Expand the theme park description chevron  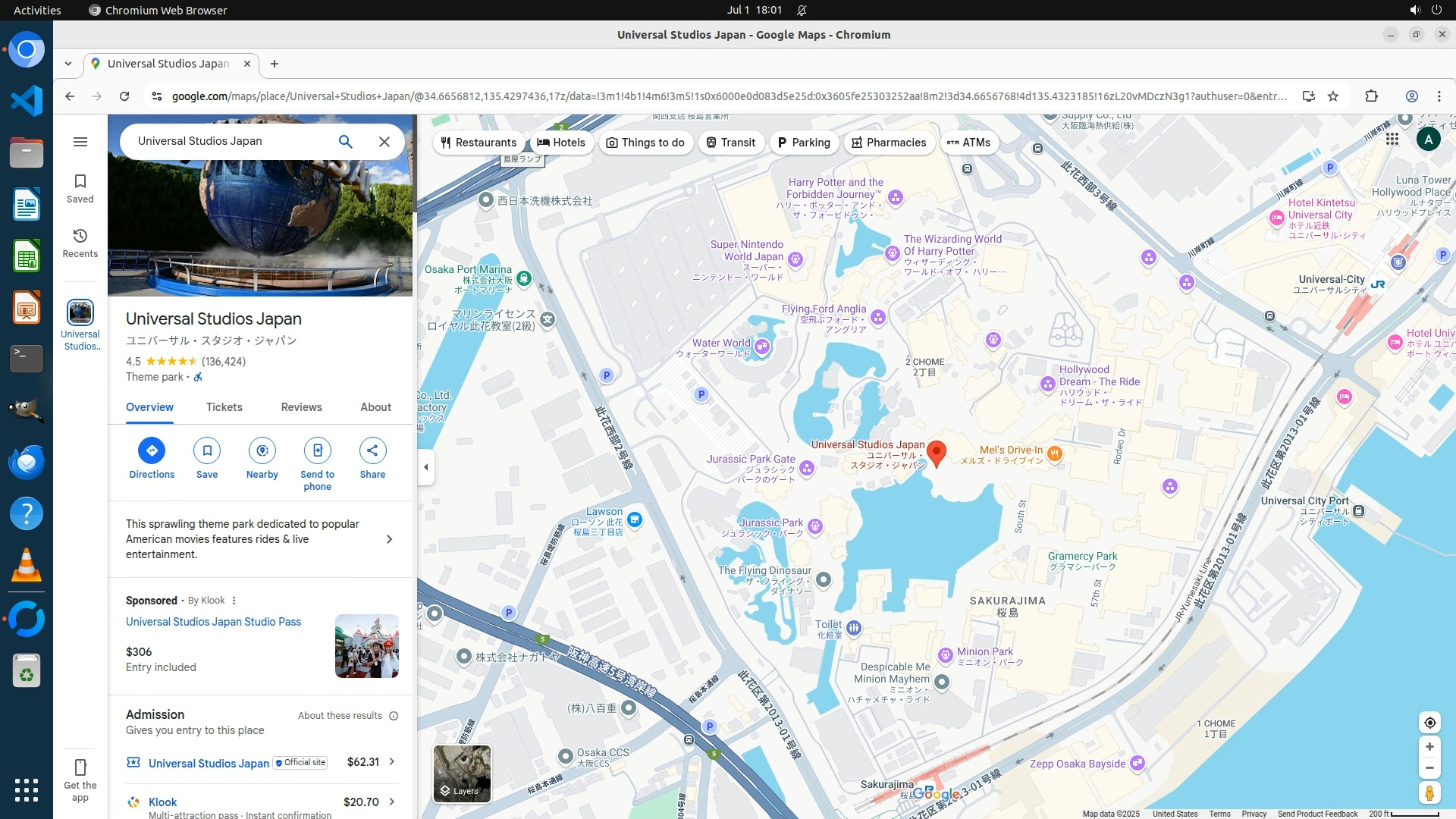389,539
